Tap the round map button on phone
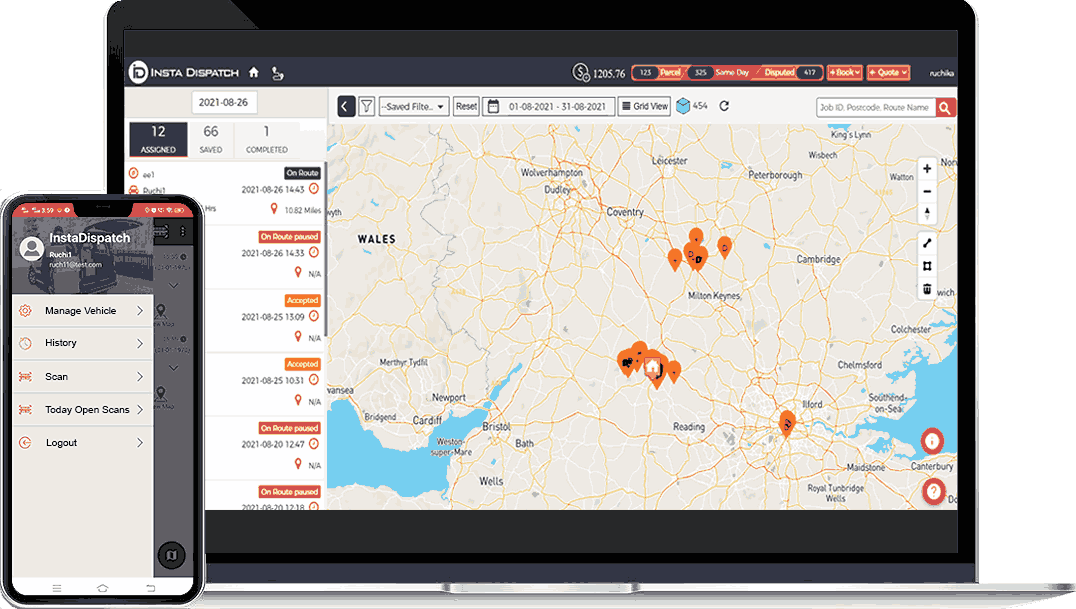This screenshot has width=1076, height=609. [x=172, y=554]
